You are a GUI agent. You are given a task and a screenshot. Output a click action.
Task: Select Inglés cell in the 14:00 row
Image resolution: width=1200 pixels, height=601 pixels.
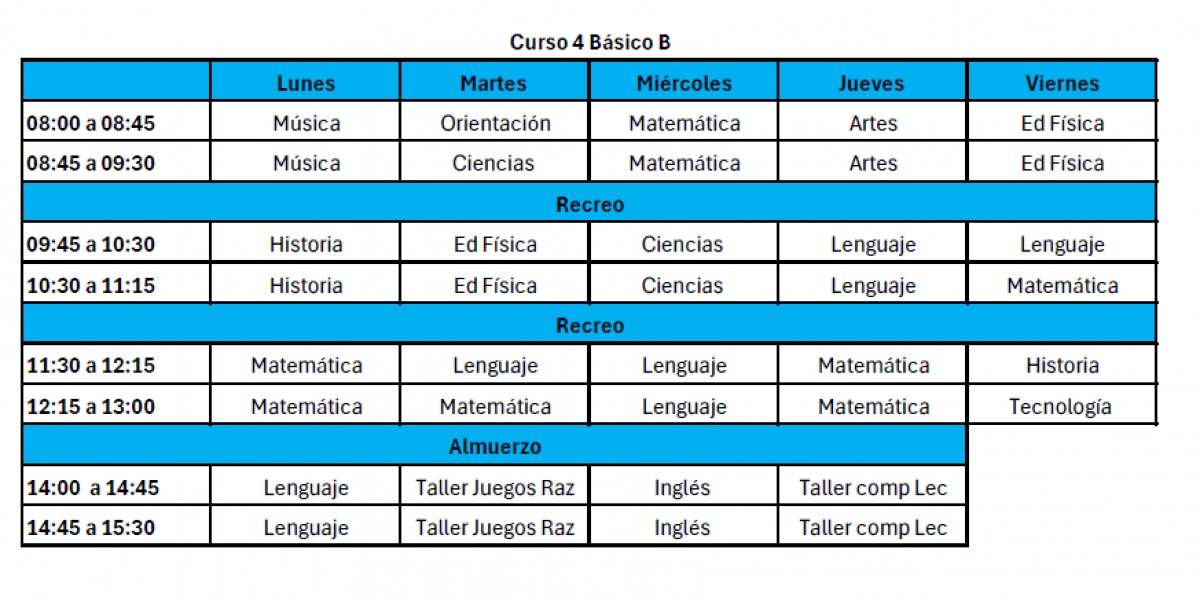tap(684, 487)
